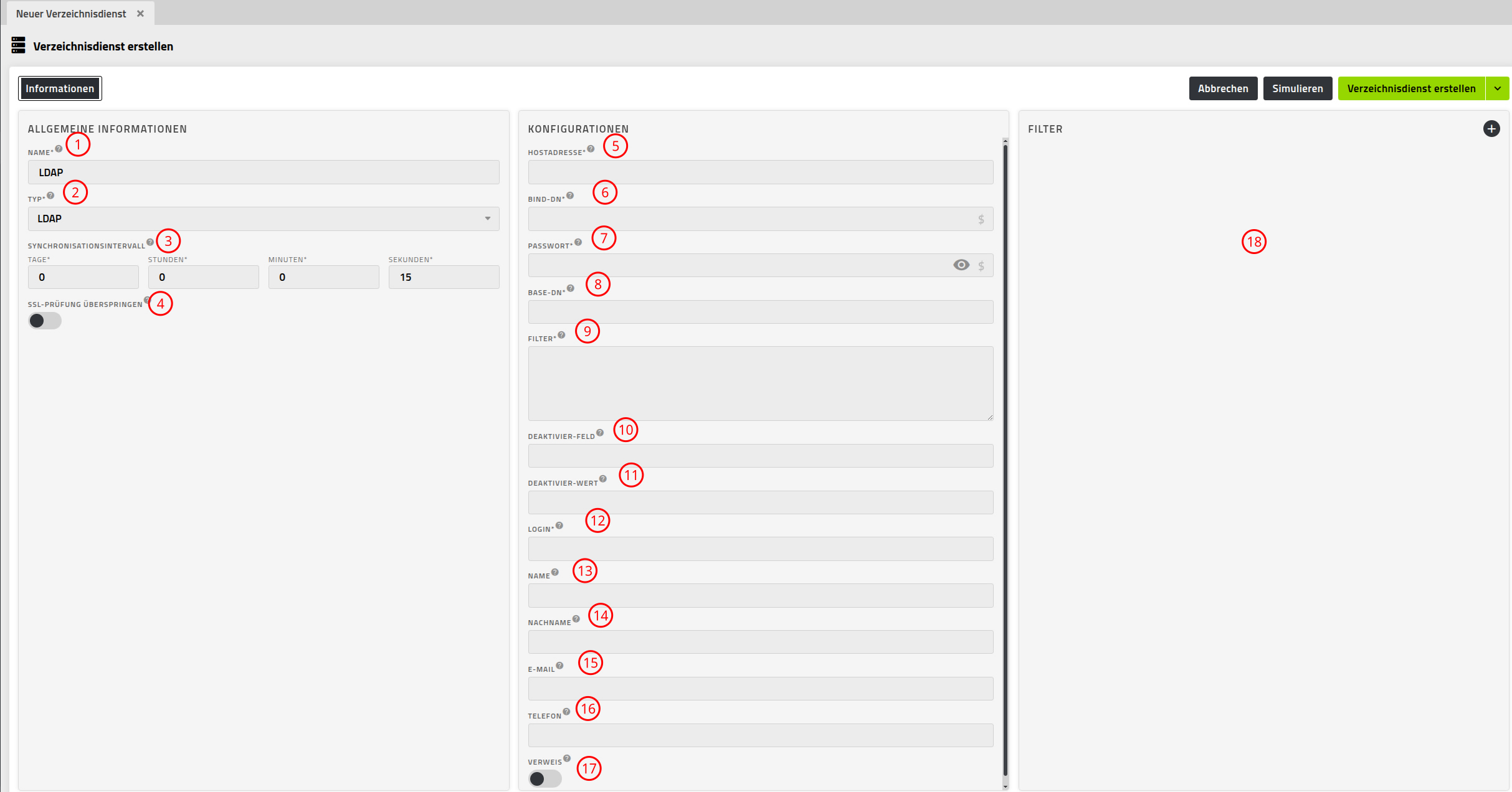Click help icon beside TYP label

coord(50,196)
